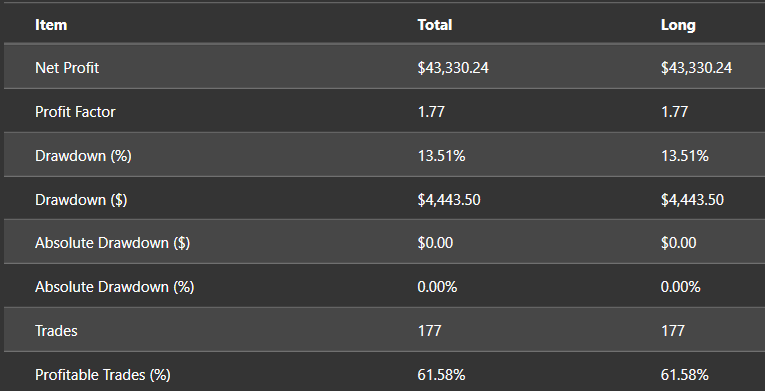Select the Absolute Drawdown ($) row label
This screenshot has height=391, width=765.
click(112, 243)
